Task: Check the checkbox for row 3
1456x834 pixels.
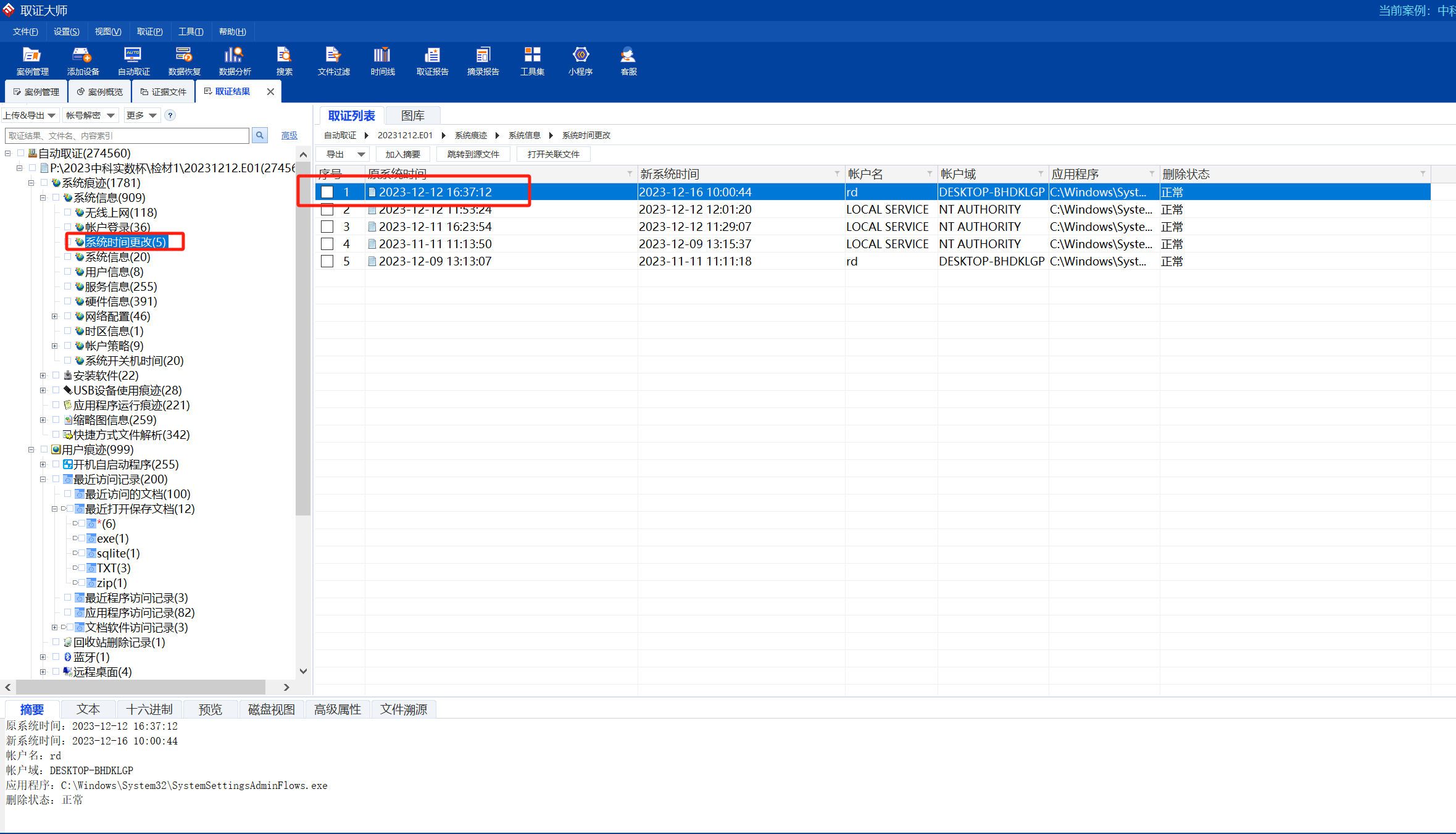Action: 327,227
